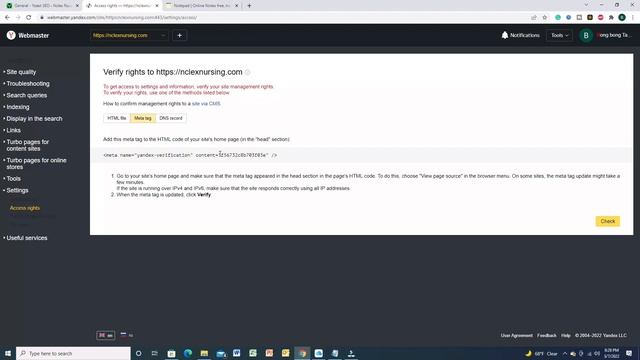Screen dimensions: 640x360
Task: Click the plus button to add a site
Action: coord(180,36)
